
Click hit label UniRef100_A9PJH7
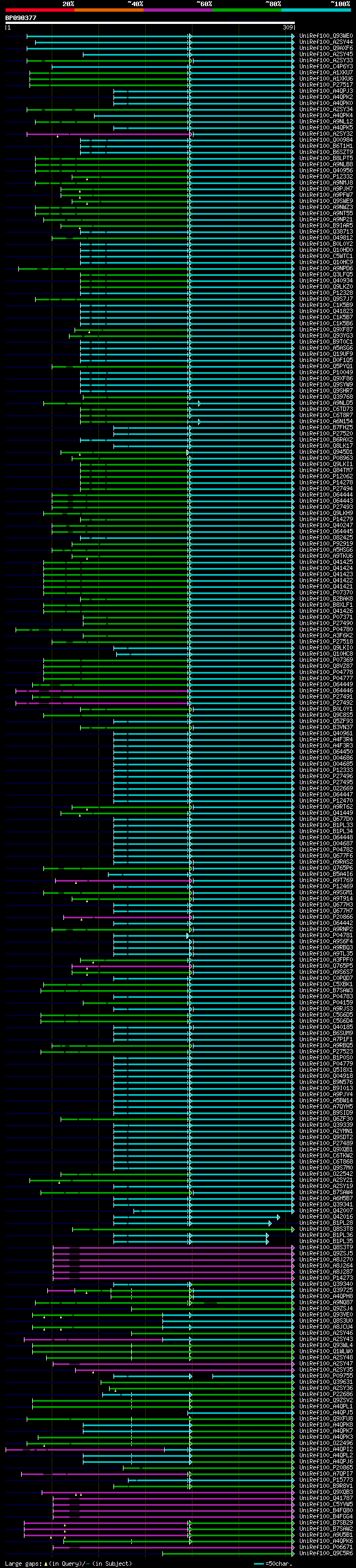click(x=325, y=189)
